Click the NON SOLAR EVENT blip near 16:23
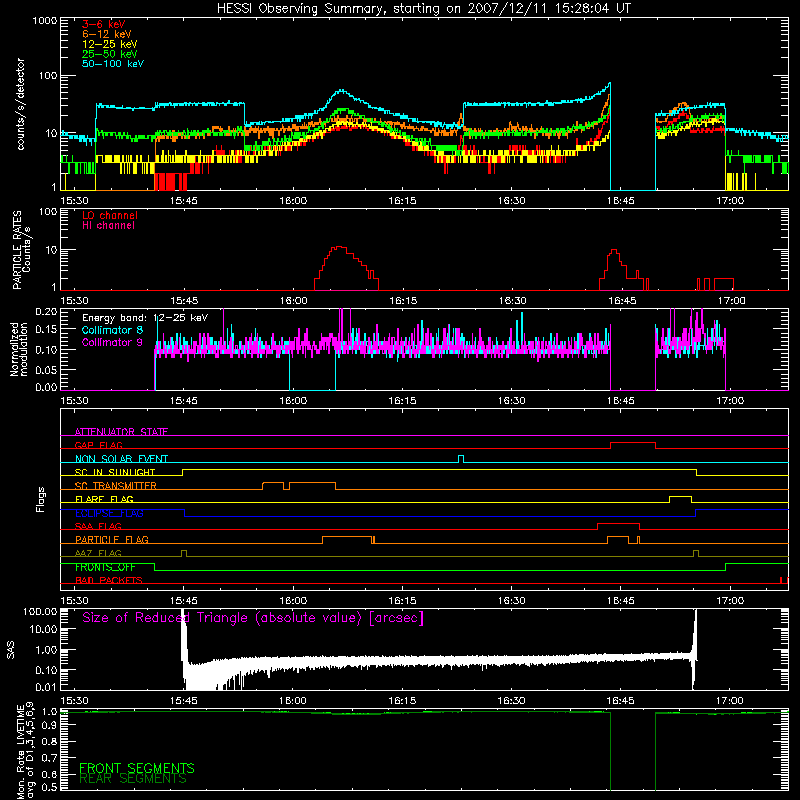 [461, 458]
